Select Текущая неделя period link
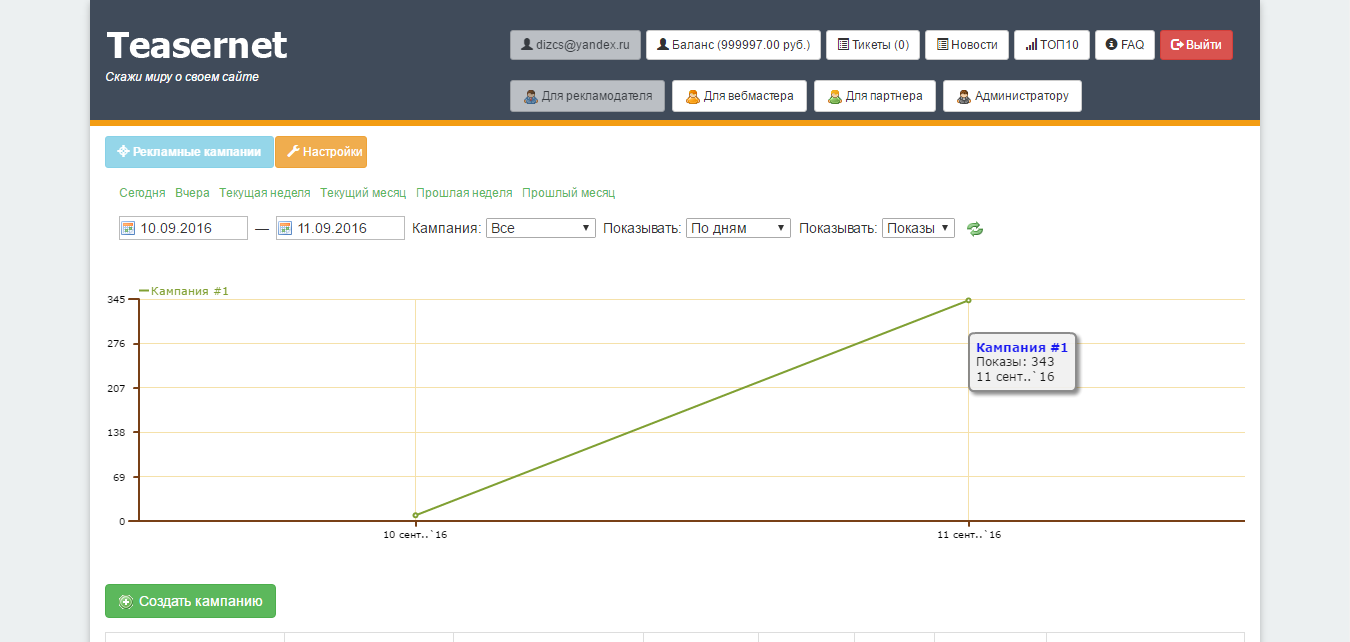This screenshot has width=1350, height=642. 265,193
